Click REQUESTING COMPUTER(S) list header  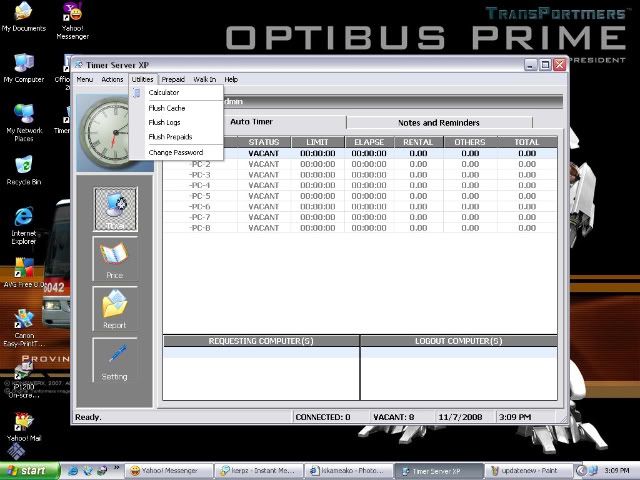[x=261, y=341]
